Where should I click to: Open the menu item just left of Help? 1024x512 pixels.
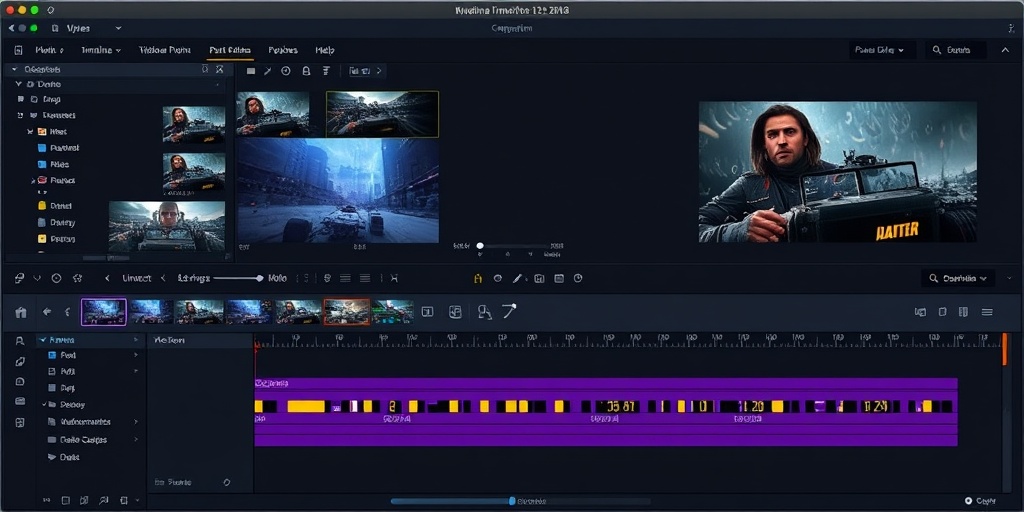click(283, 50)
